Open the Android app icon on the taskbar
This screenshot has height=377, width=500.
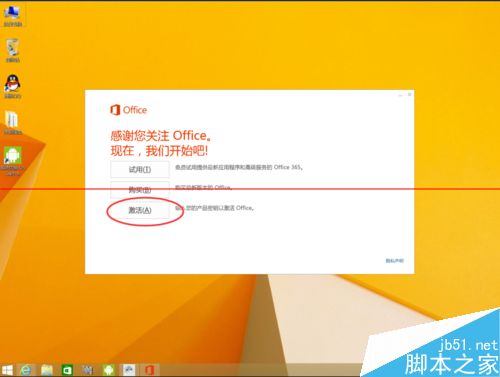click(x=109, y=370)
